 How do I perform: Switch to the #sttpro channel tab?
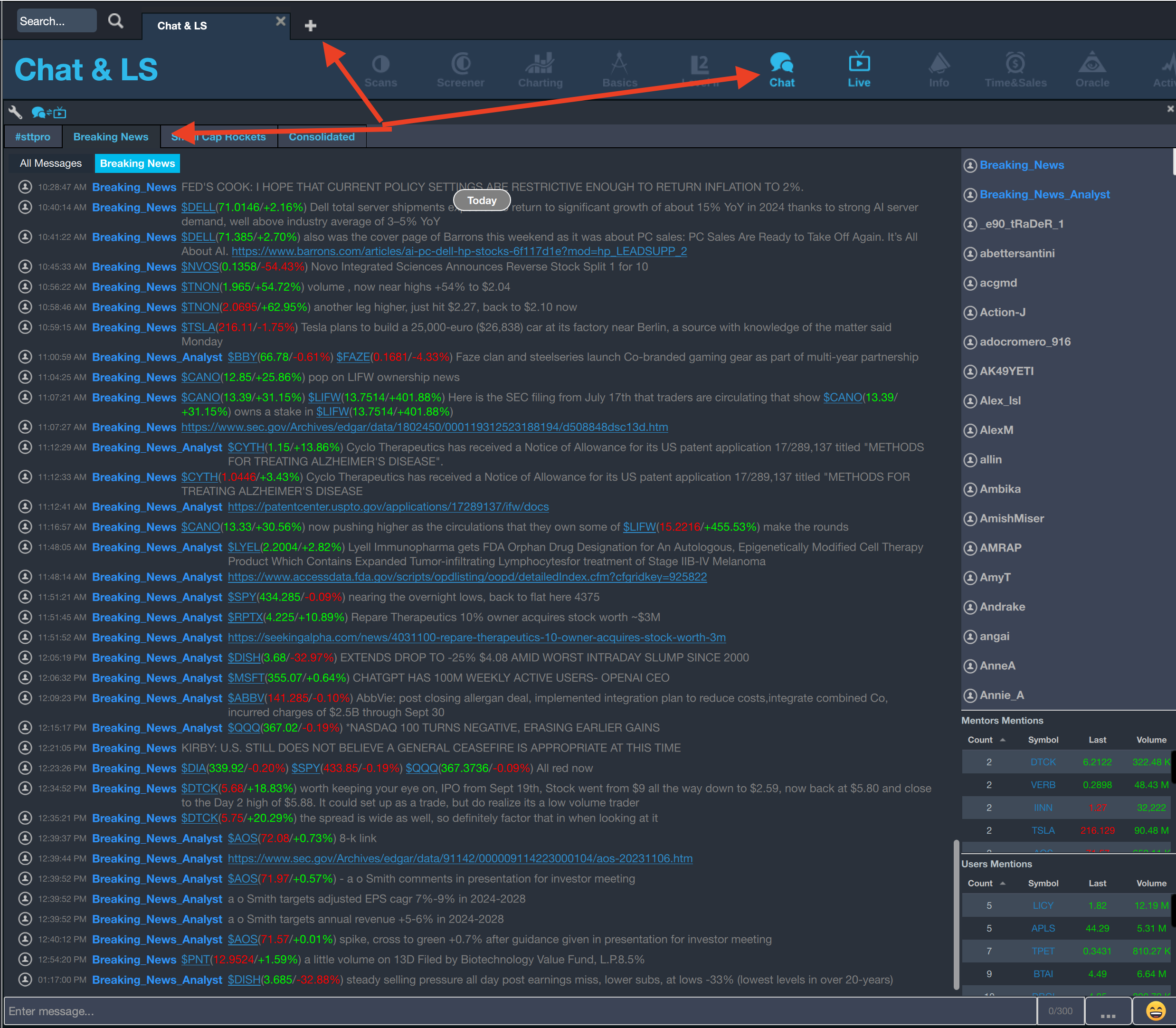pyautogui.click(x=33, y=137)
